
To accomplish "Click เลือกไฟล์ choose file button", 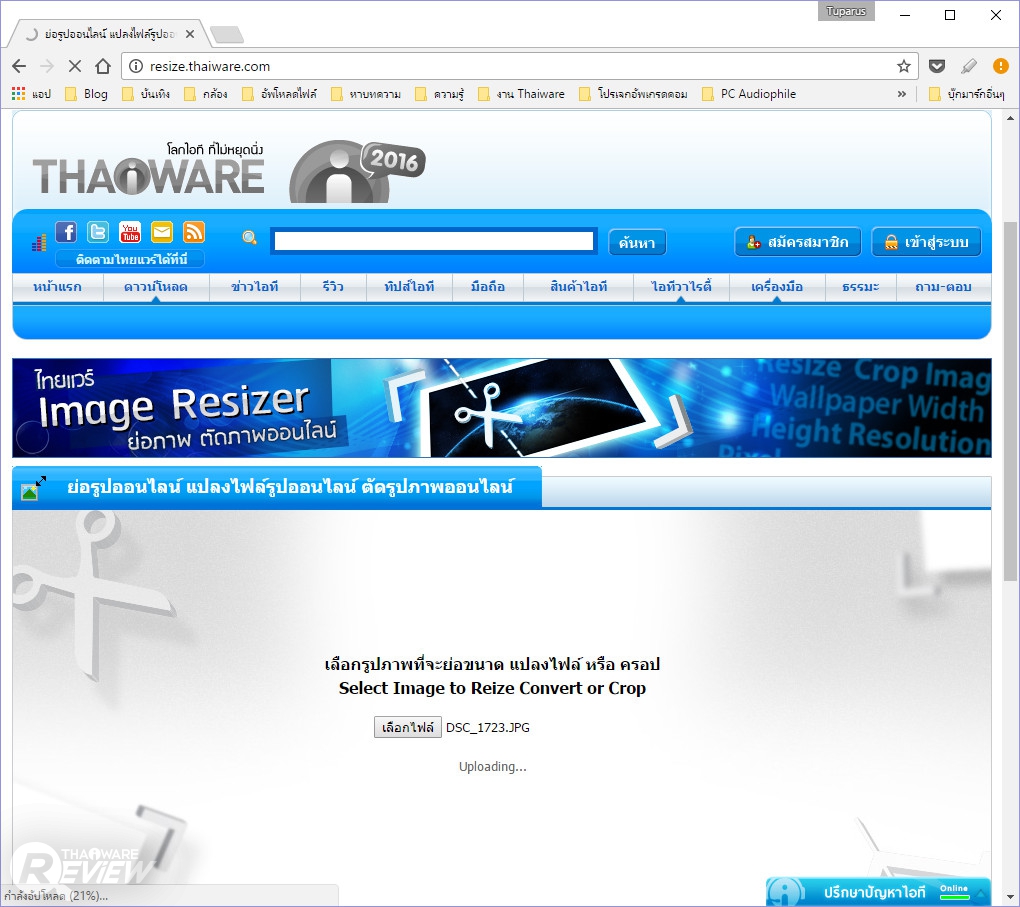I will point(408,727).
